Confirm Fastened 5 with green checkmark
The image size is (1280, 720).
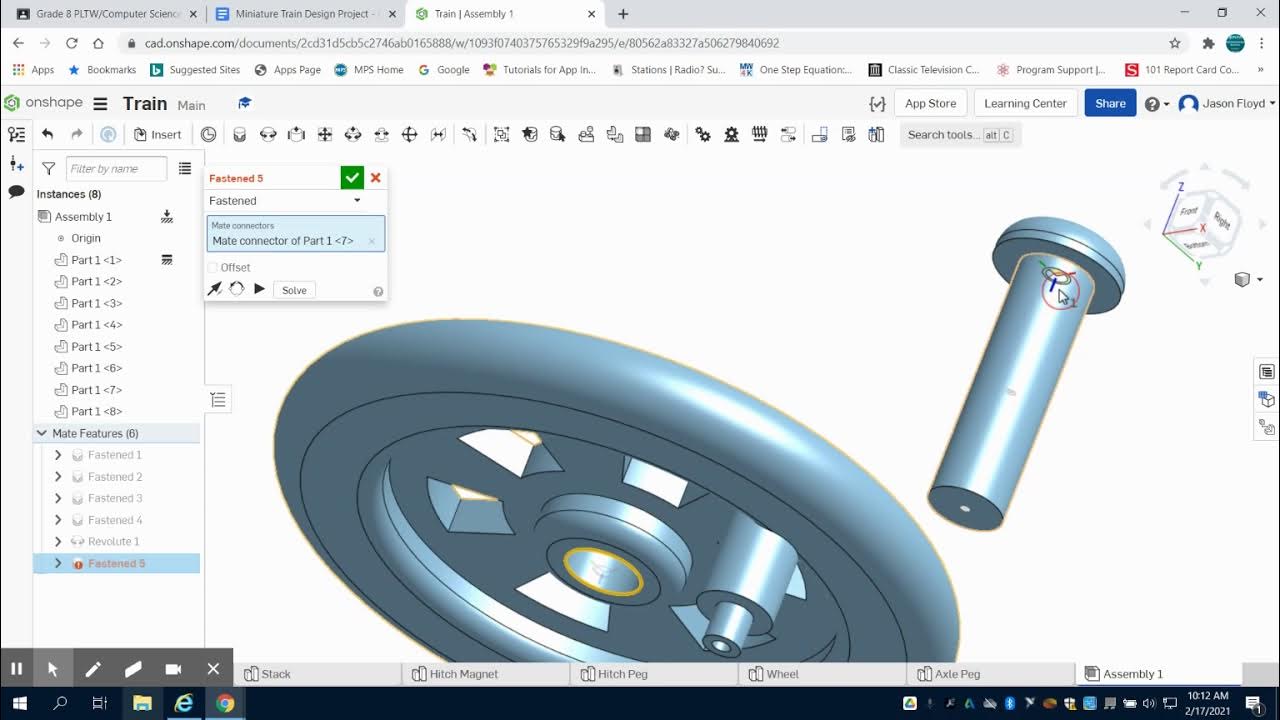coord(352,178)
